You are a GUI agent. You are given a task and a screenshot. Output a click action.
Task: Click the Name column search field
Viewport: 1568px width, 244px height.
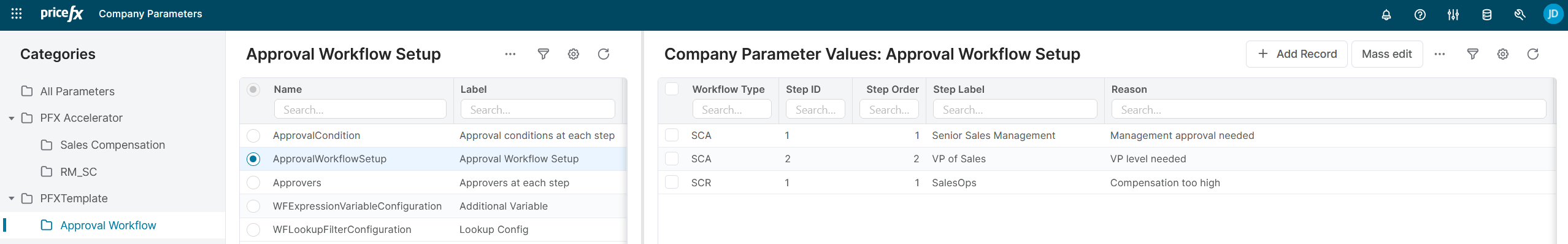pyautogui.click(x=360, y=109)
